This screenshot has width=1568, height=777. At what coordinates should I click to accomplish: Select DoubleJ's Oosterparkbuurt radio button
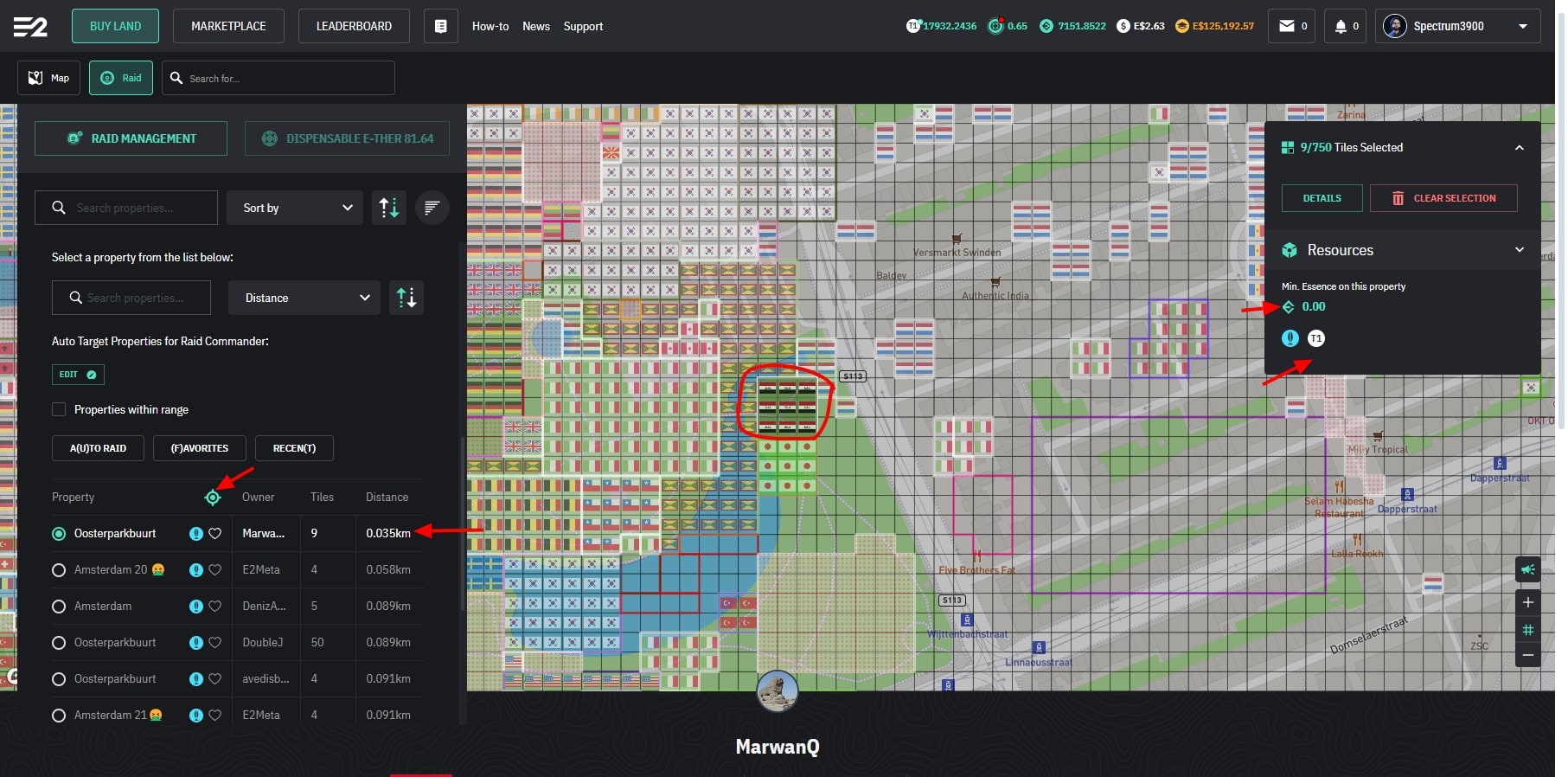point(59,643)
